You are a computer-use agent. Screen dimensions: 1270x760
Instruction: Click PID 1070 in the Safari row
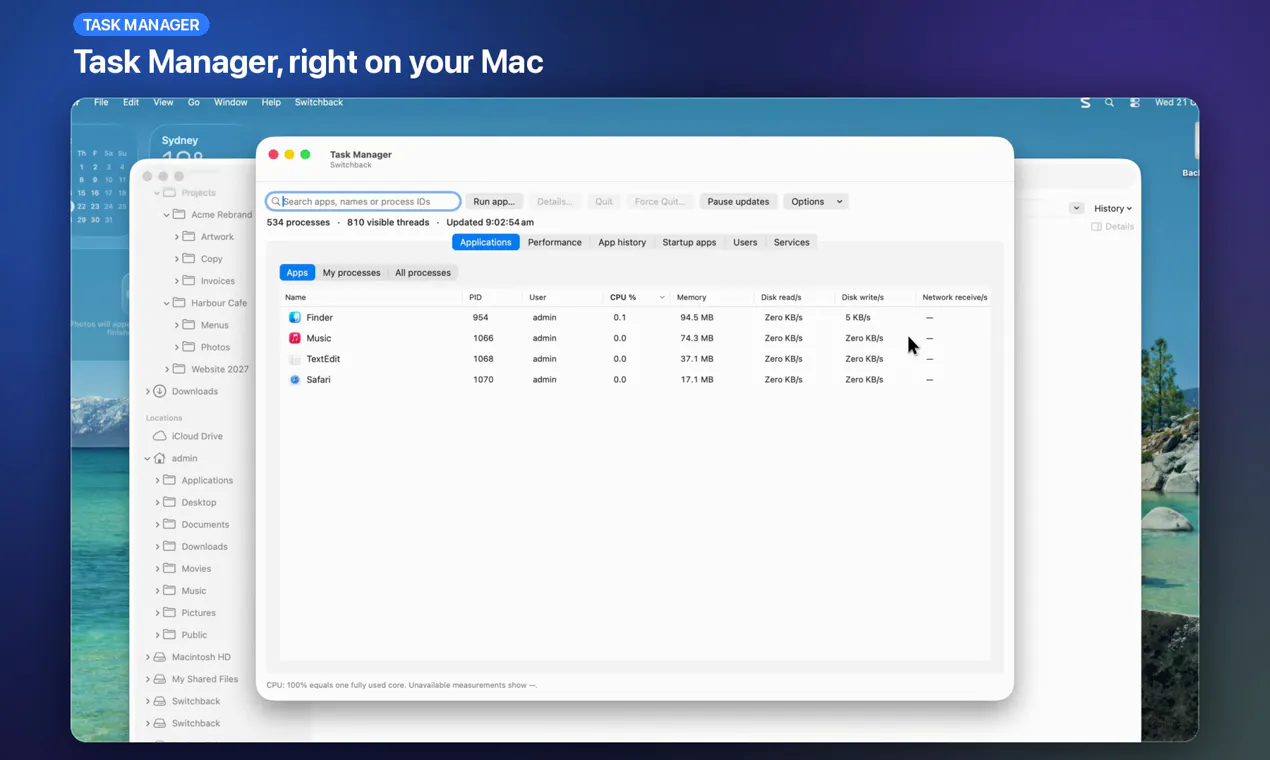coord(483,380)
